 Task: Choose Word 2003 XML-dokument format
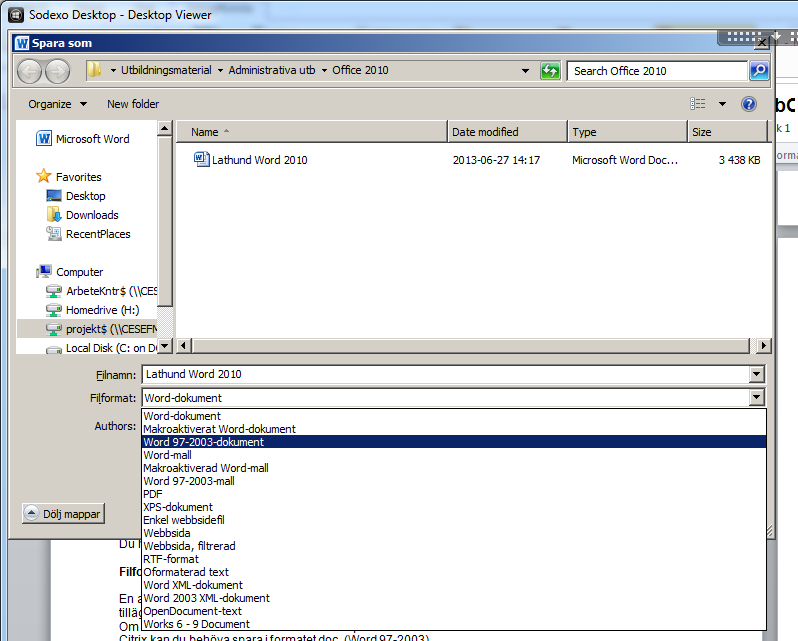(454, 598)
